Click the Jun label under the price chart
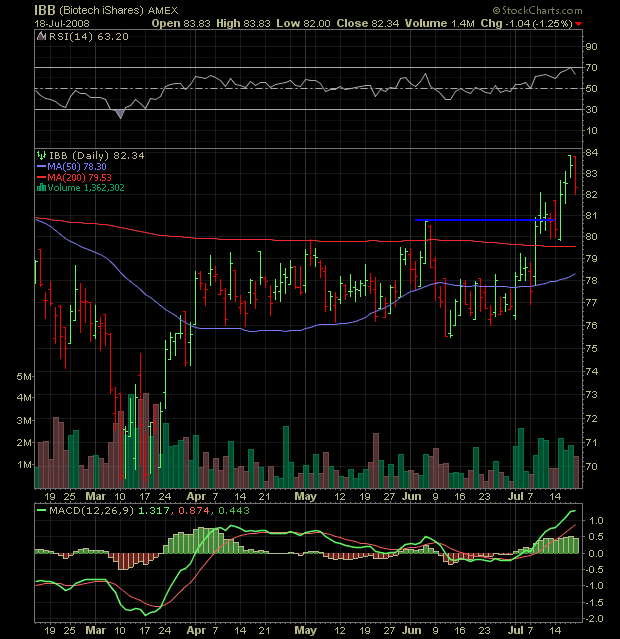 pyautogui.click(x=411, y=496)
